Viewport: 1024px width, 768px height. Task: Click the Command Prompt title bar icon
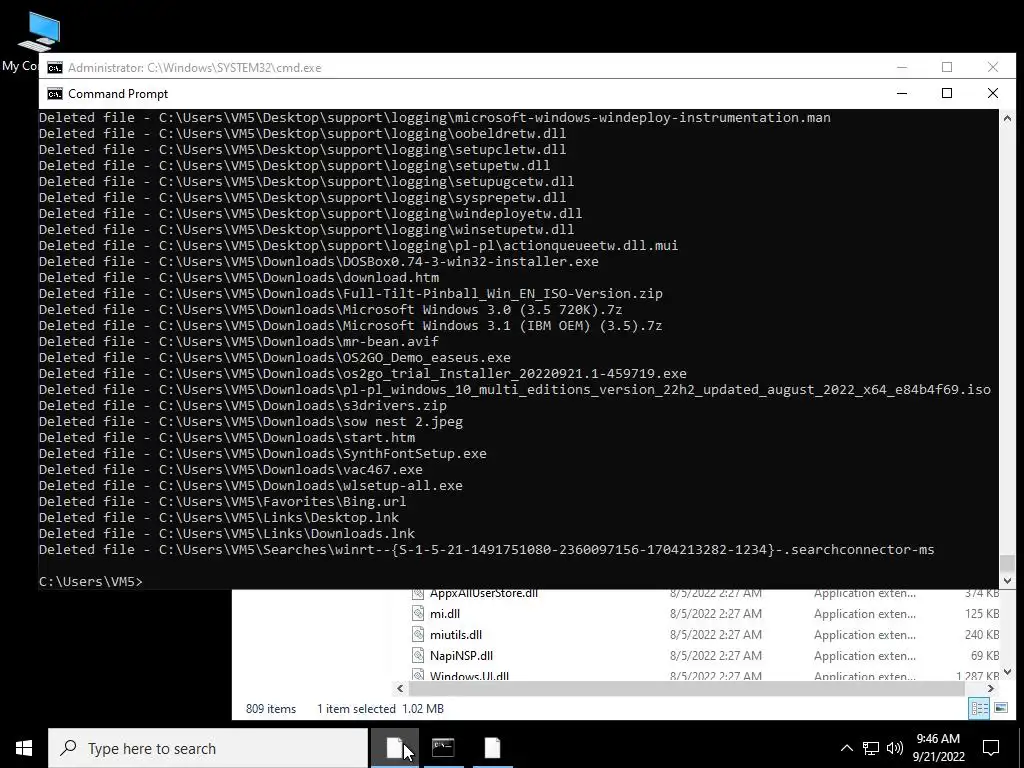click(55, 94)
